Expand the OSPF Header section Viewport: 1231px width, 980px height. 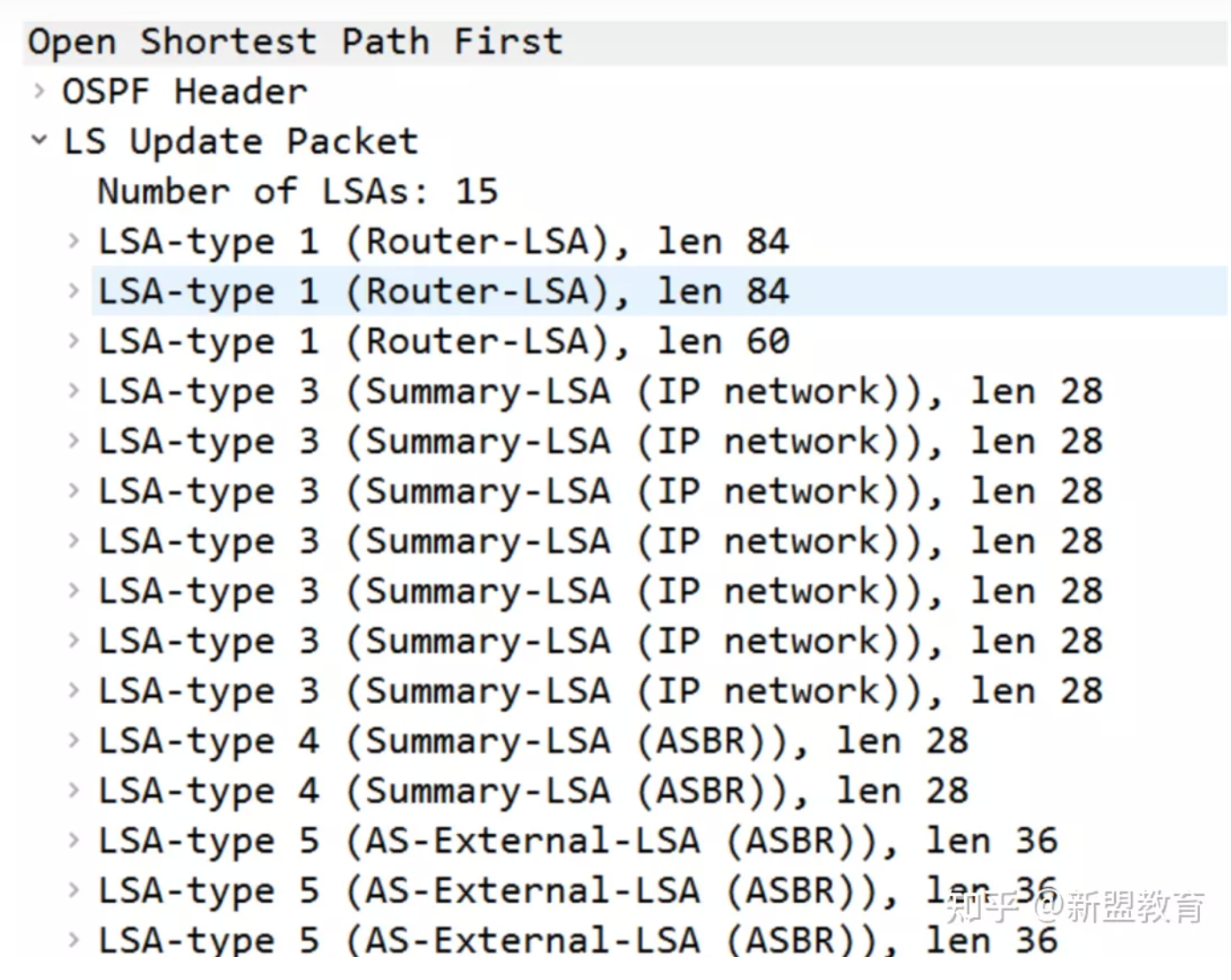(x=39, y=90)
